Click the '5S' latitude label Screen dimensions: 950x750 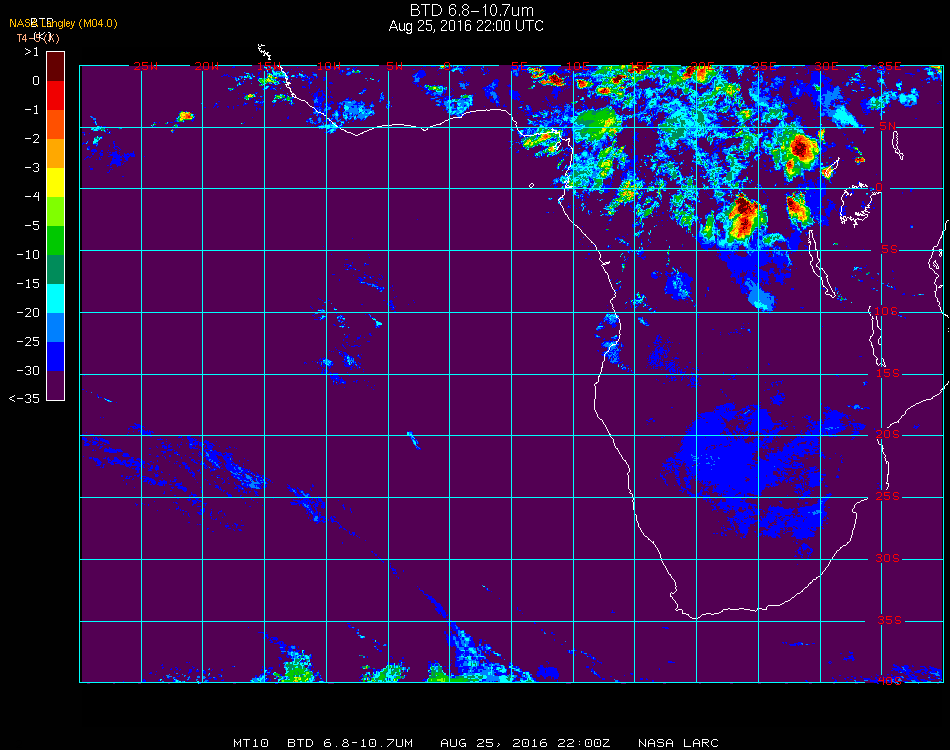pyautogui.click(x=889, y=250)
